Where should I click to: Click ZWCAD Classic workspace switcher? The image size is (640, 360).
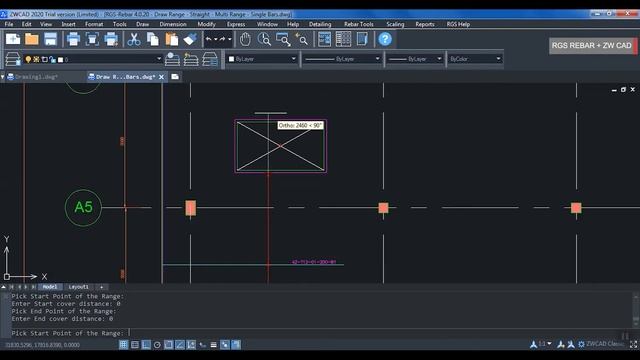click(x=601, y=344)
